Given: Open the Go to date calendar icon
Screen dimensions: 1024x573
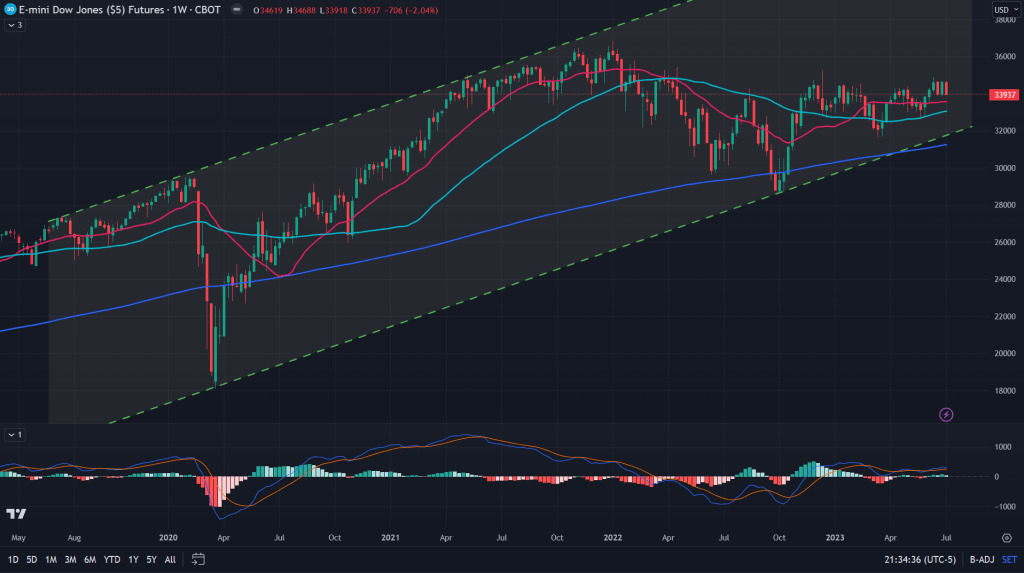Looking at the screenshot, I should 199,560.
